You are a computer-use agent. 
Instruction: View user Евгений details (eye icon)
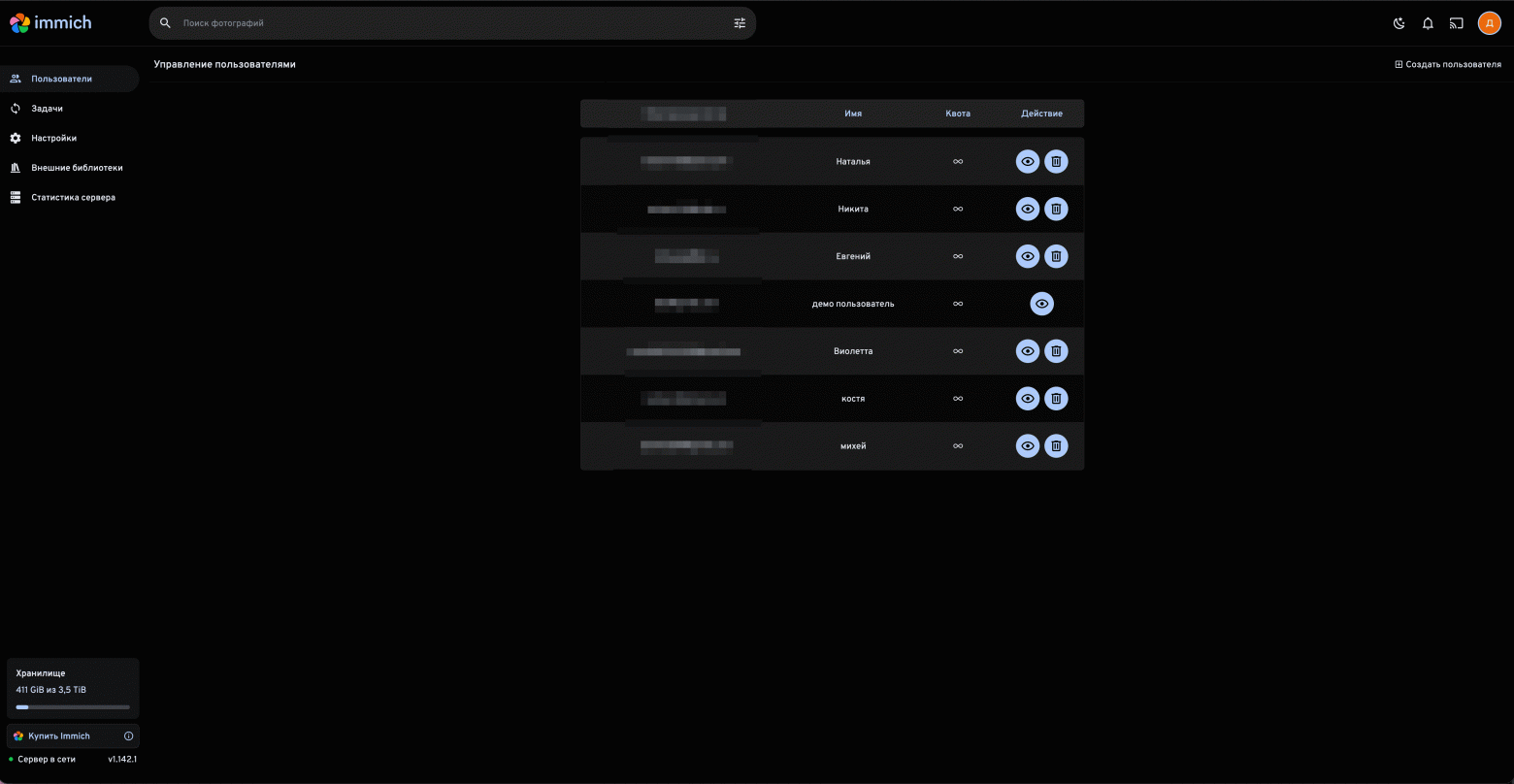pos(1028,256)
